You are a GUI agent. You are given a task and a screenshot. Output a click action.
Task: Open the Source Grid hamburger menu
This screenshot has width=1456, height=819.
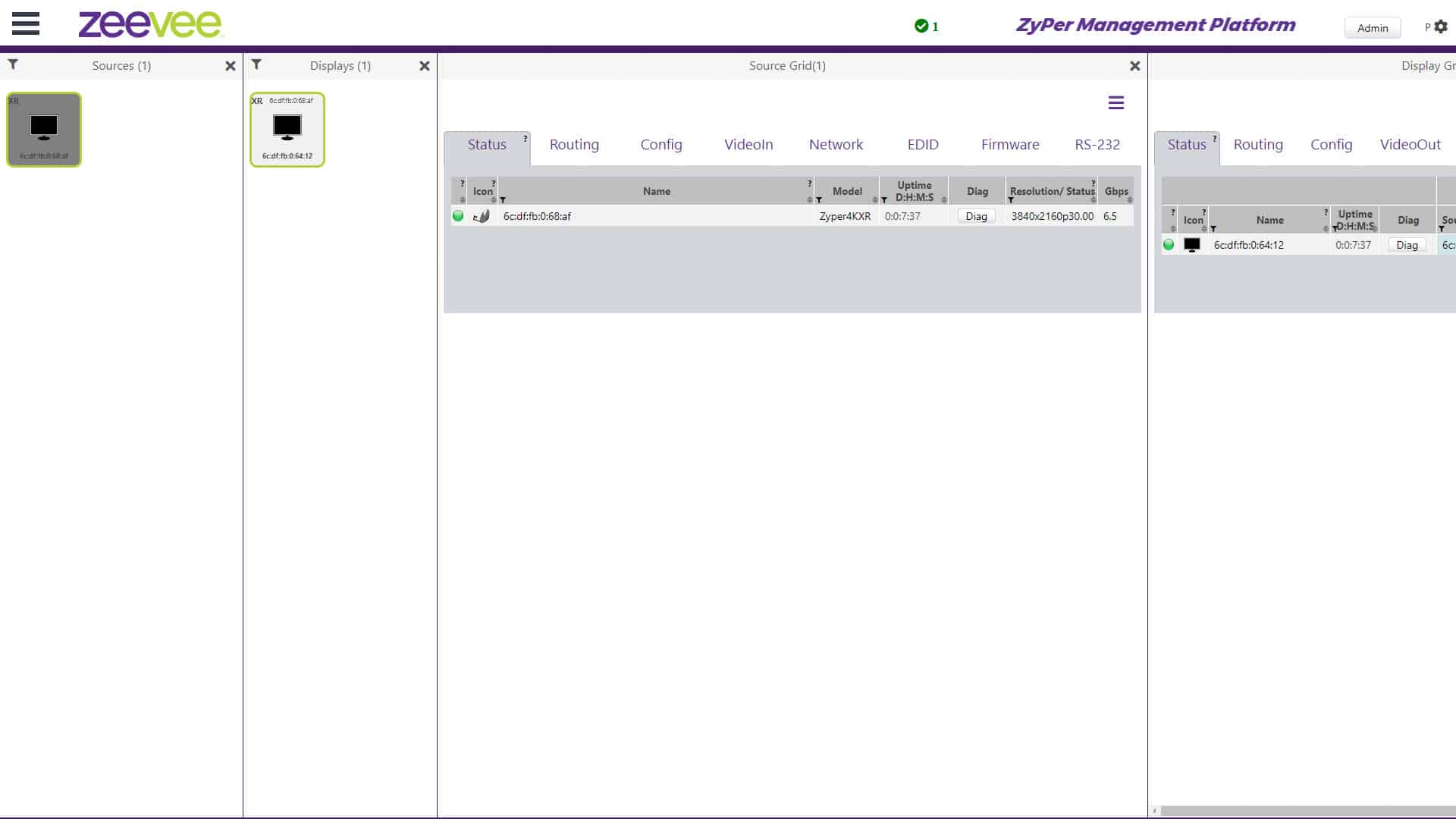click(1116, 102)
